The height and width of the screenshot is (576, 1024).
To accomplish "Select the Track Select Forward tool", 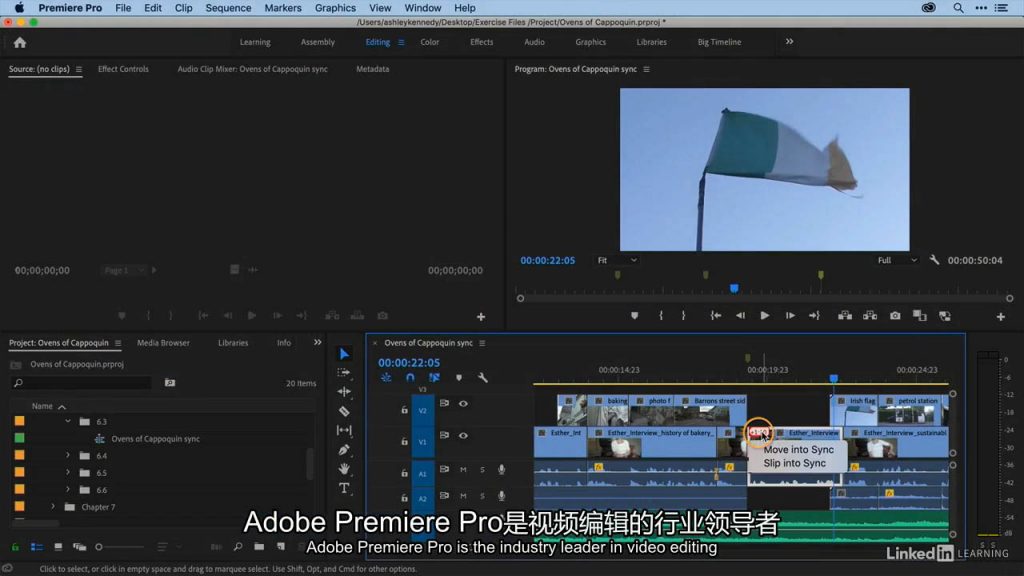I will 344,372.
